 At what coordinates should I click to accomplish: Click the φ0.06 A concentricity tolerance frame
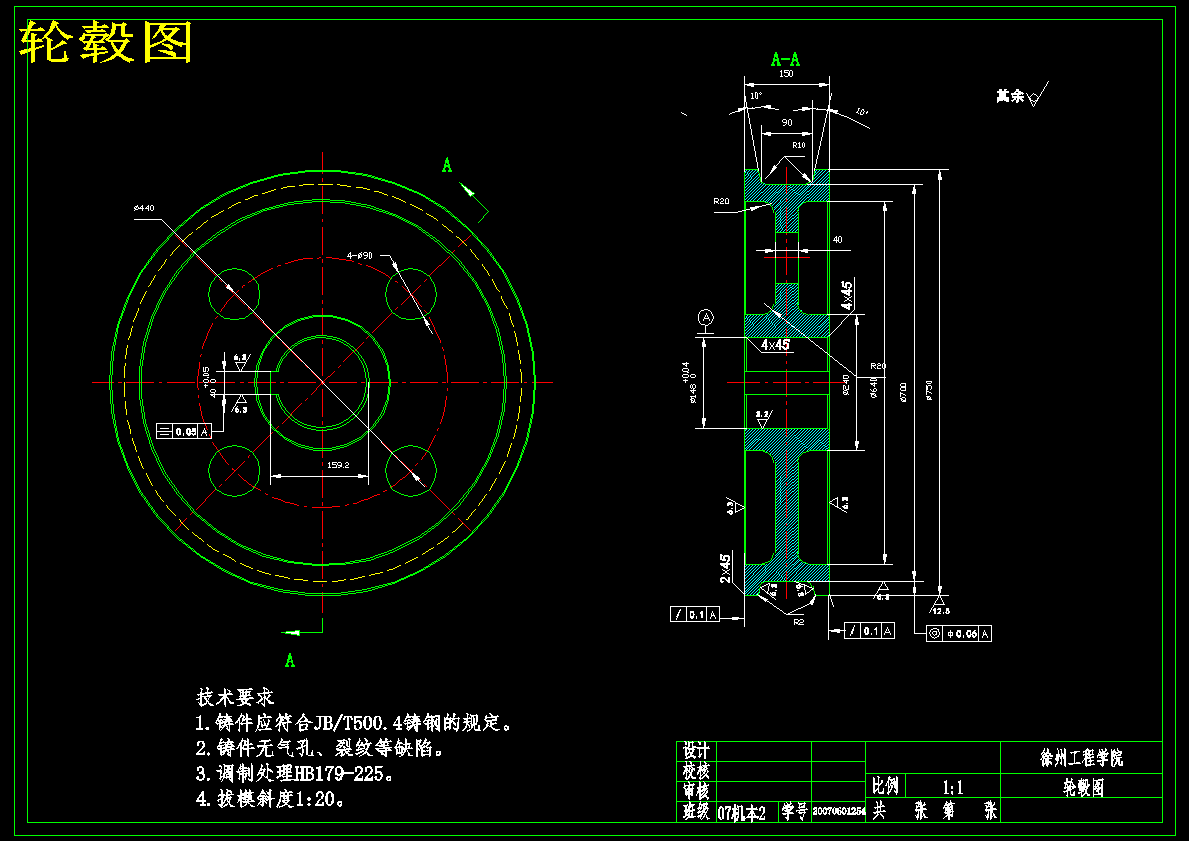click(958, 633)
